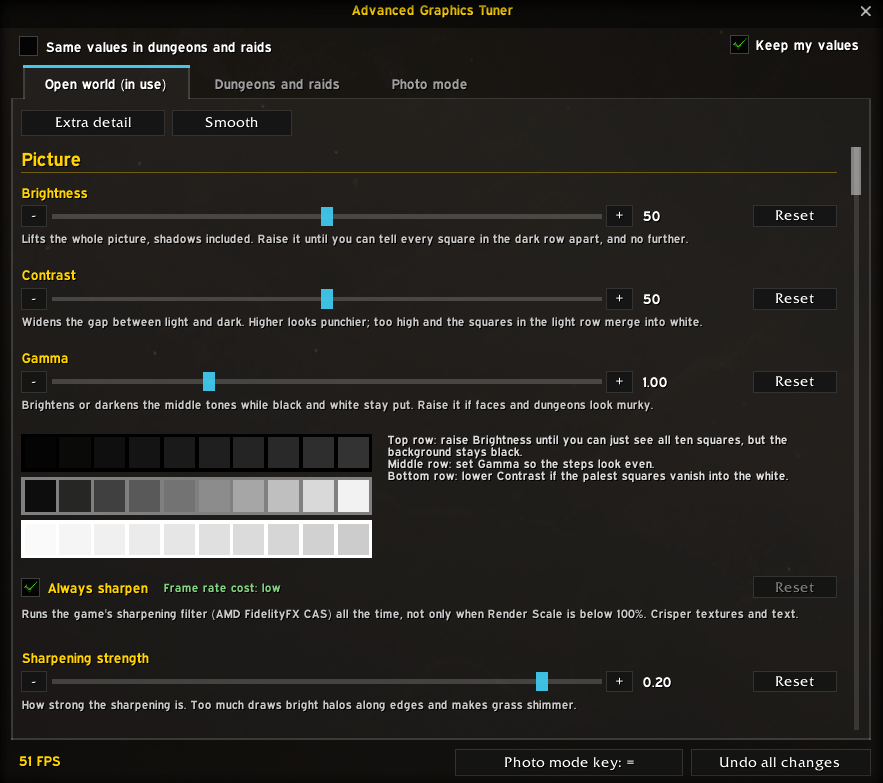
Task: Click the Brightness slider handle
Action: pyautogui.click(x=327, y=216)
